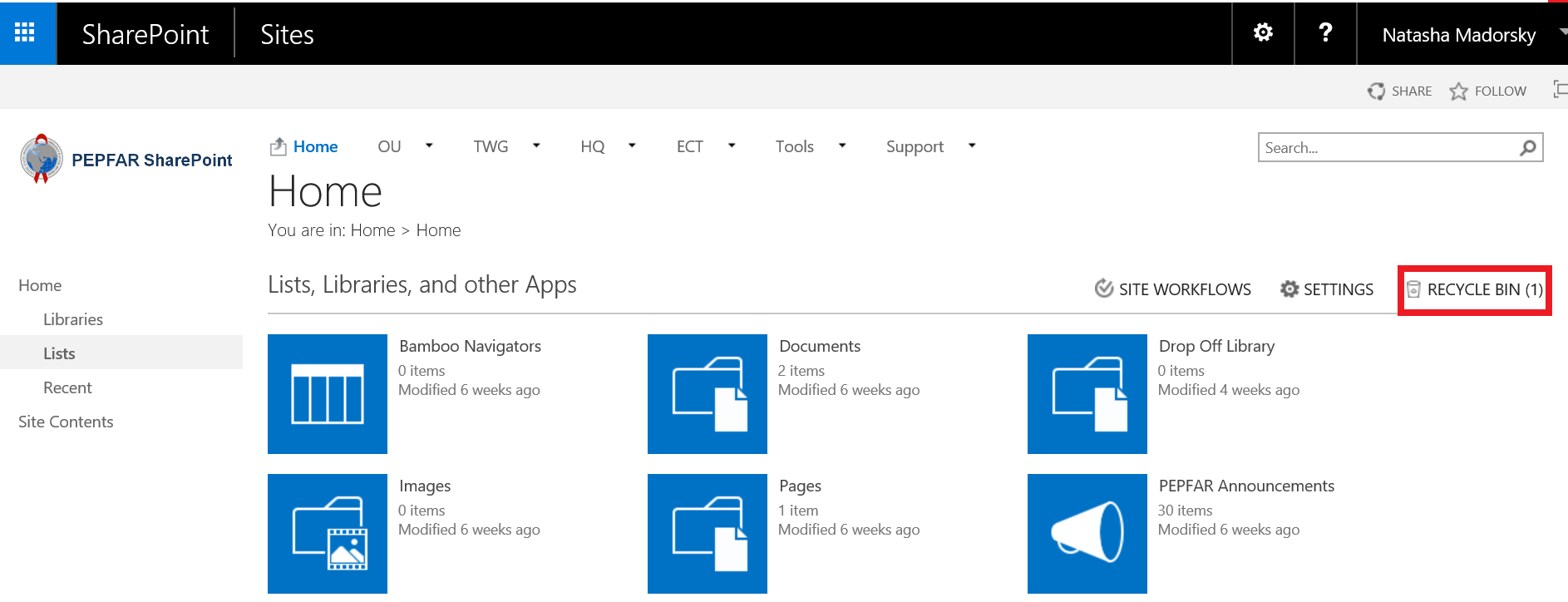Click the focus on content icon
Screen dimensions: 1568x602
[x=1561, y=89]
